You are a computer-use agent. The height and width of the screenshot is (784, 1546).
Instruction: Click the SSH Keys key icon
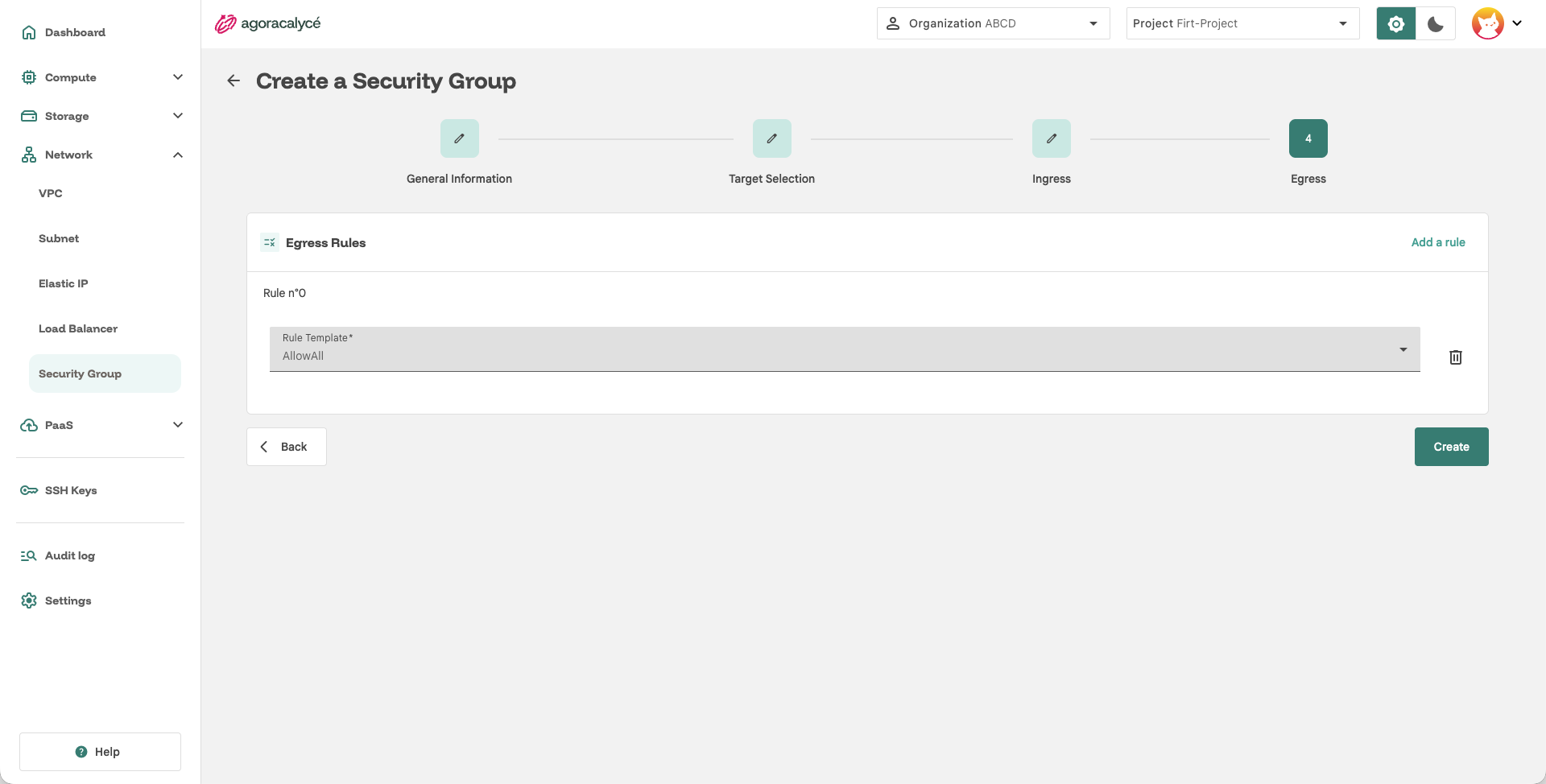pyautogui.click(x=29, y=490)
